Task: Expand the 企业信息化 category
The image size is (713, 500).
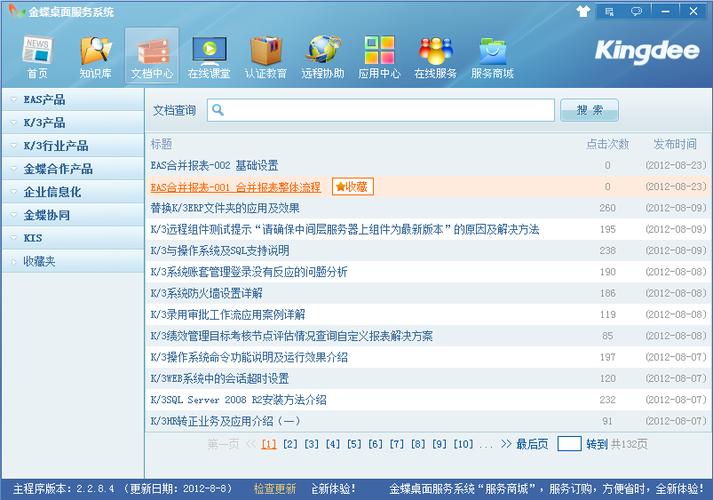Action: pos(73,192)
